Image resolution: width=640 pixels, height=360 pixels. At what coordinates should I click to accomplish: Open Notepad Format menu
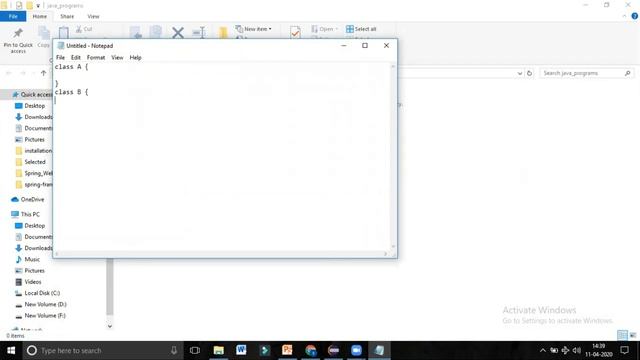click(96, 58)
